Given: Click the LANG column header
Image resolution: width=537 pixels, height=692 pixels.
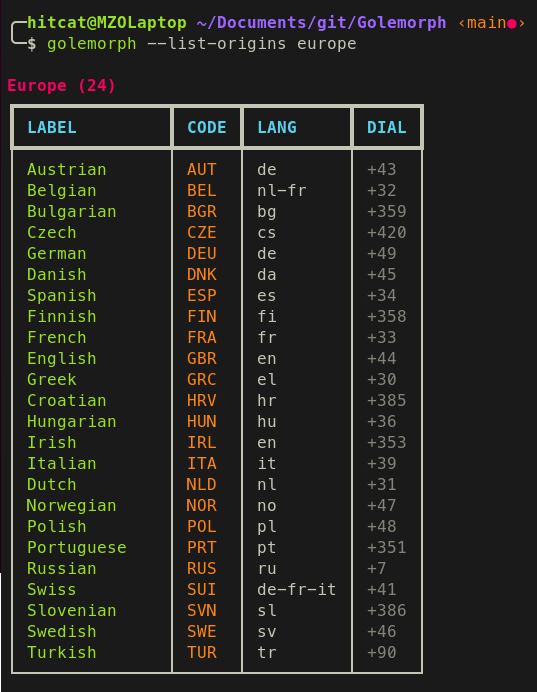Looking at the screenshot, I should click(x=277, y=128).
